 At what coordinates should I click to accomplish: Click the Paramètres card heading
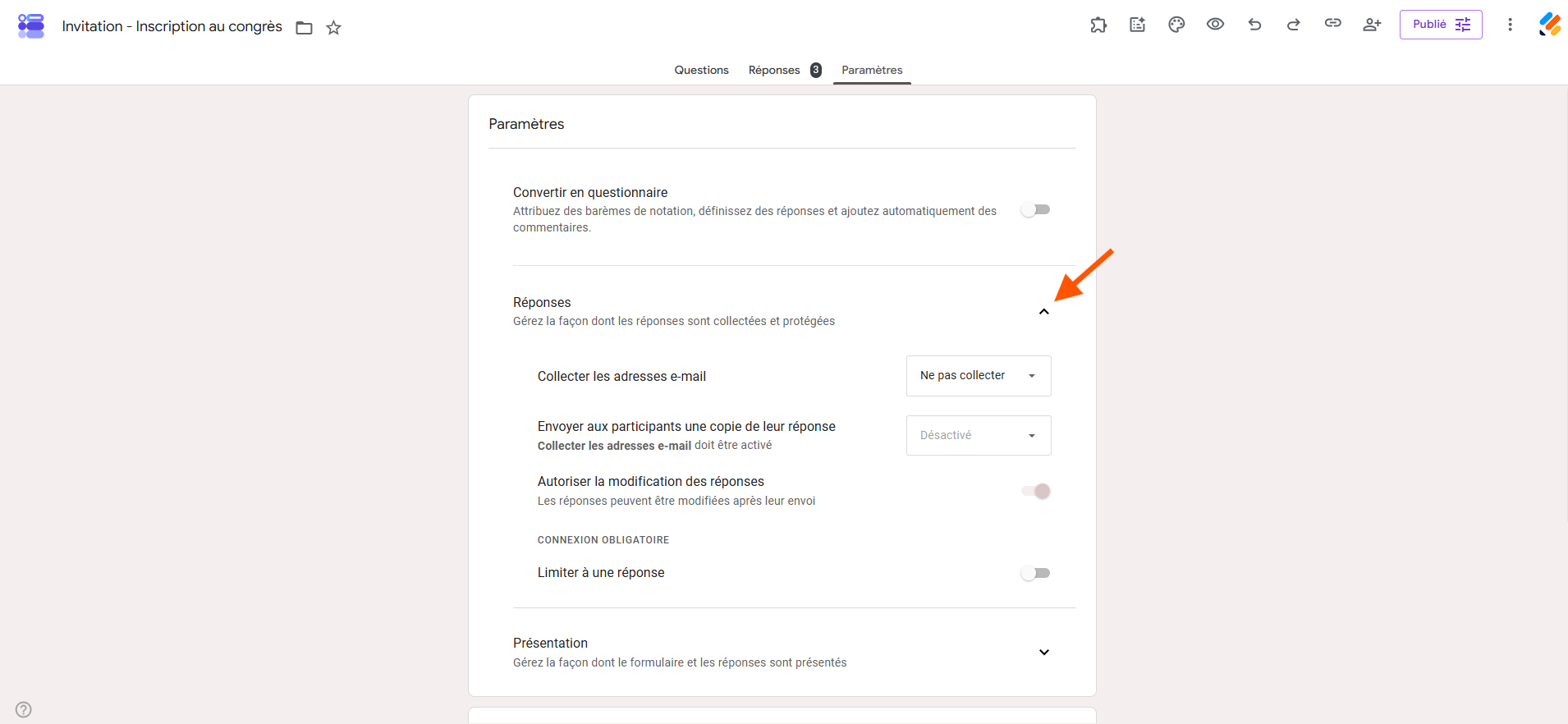click(526, 124)
